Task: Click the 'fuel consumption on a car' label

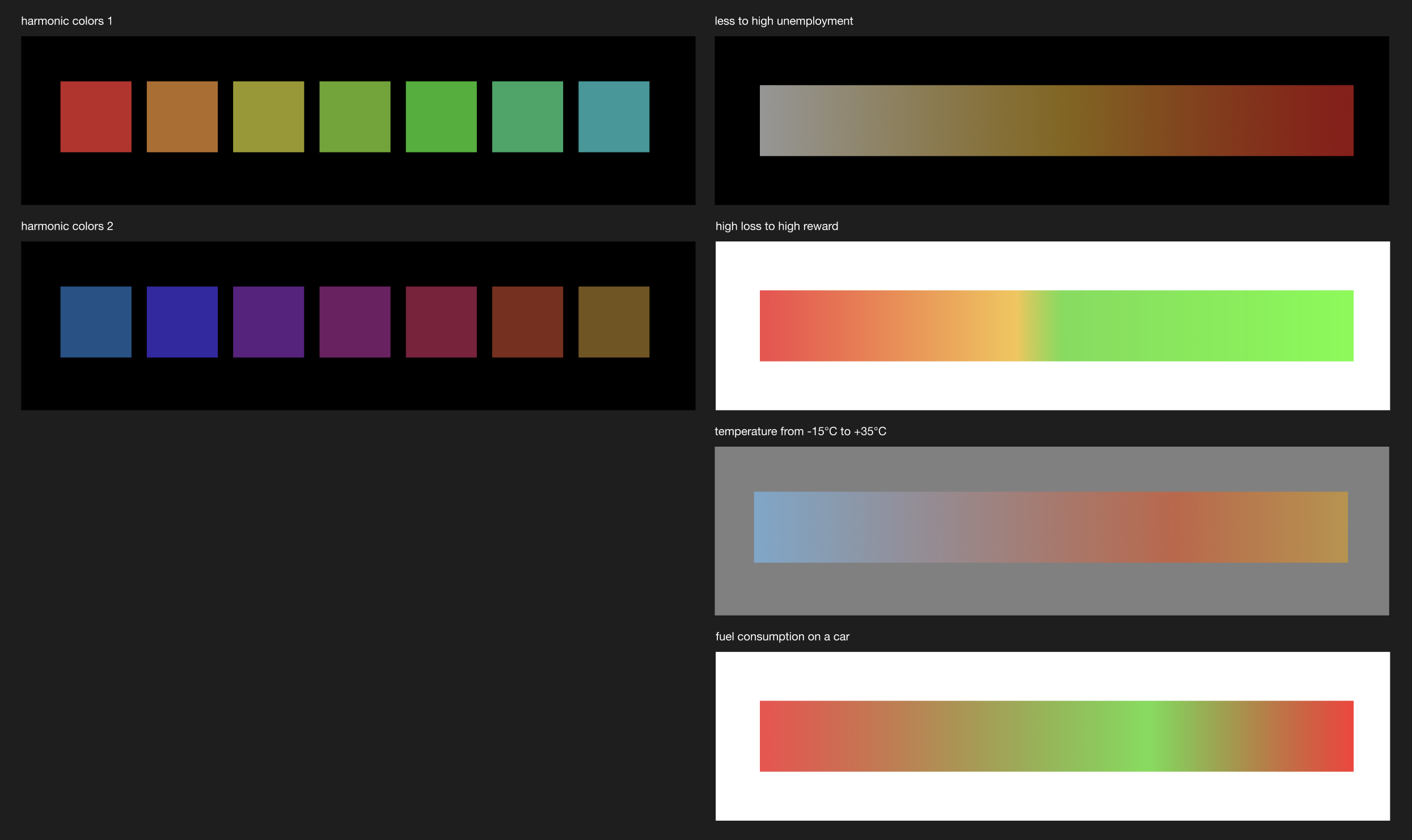Action: 782,637
